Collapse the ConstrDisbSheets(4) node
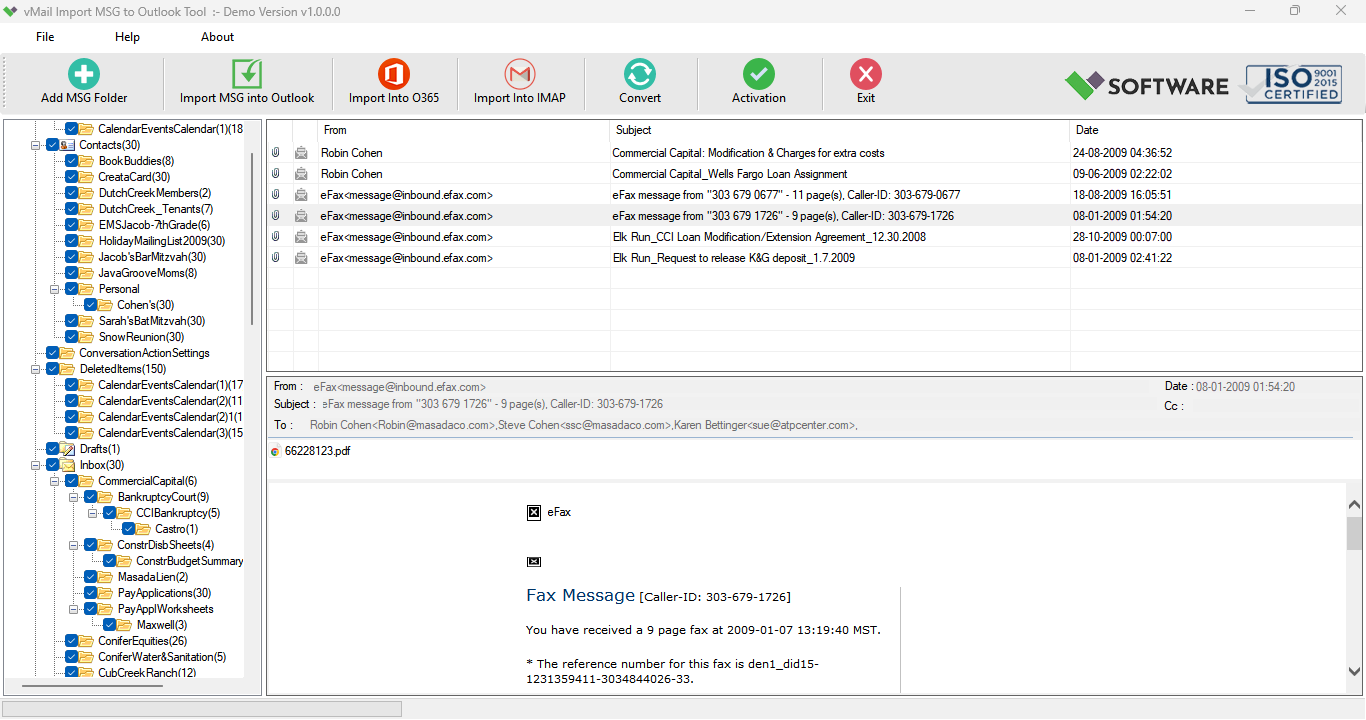 point(74,545)
